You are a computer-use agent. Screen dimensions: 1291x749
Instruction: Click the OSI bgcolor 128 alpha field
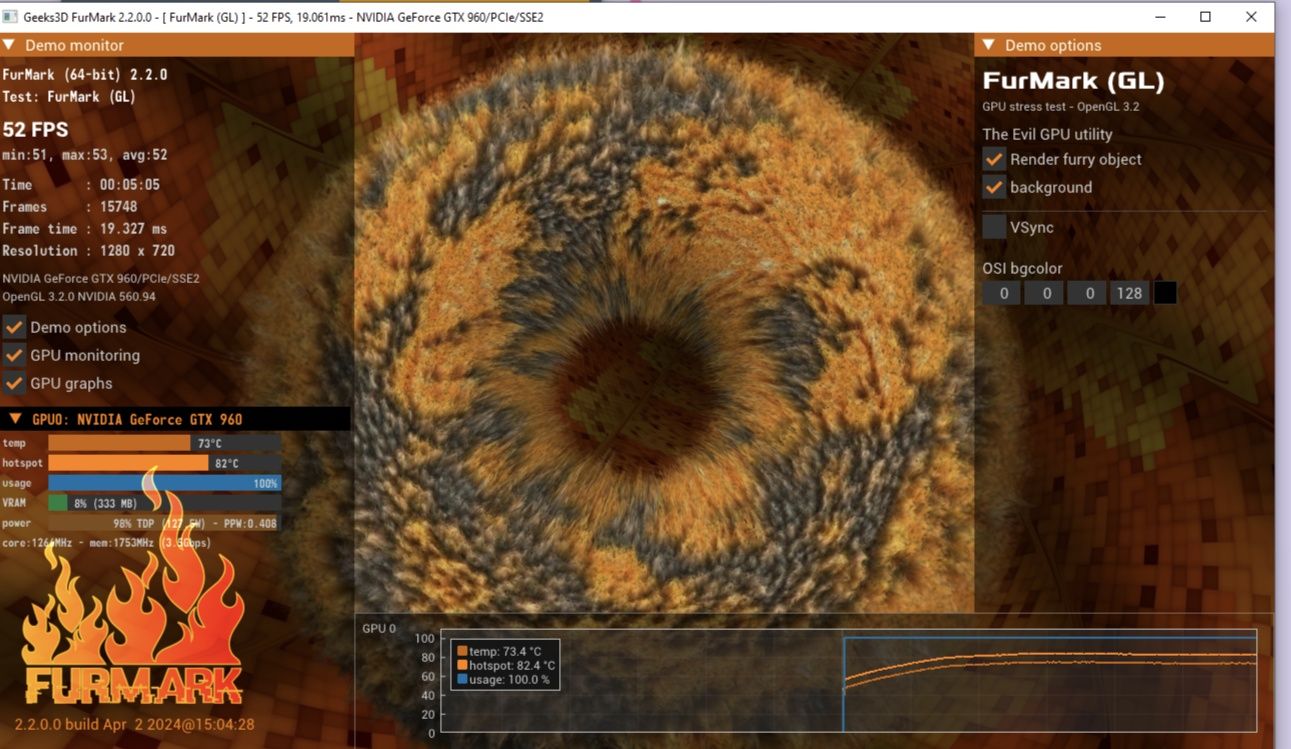pyautogui.click(x=1129, y=293)
